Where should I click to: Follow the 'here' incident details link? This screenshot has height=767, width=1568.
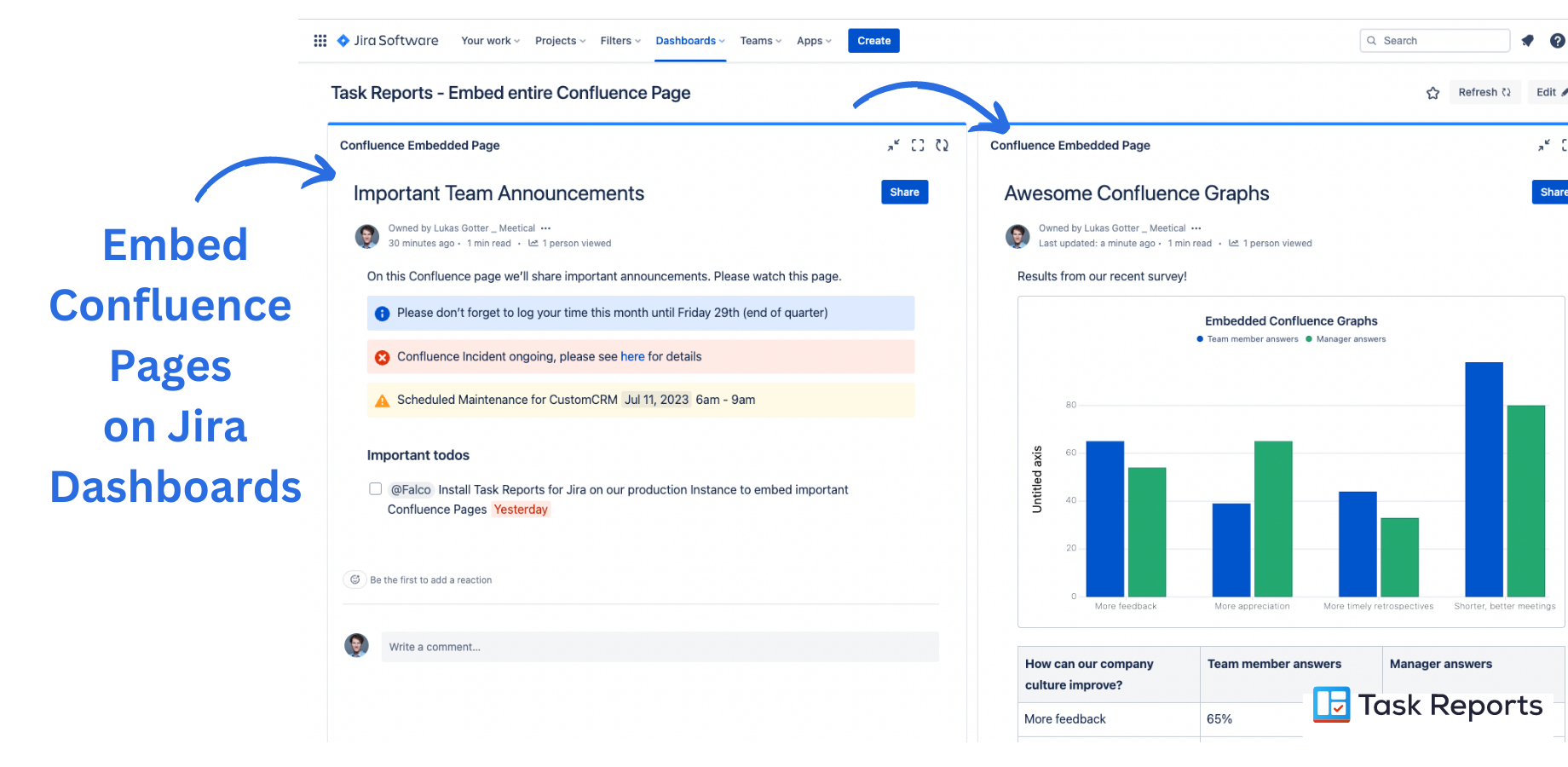632,357
